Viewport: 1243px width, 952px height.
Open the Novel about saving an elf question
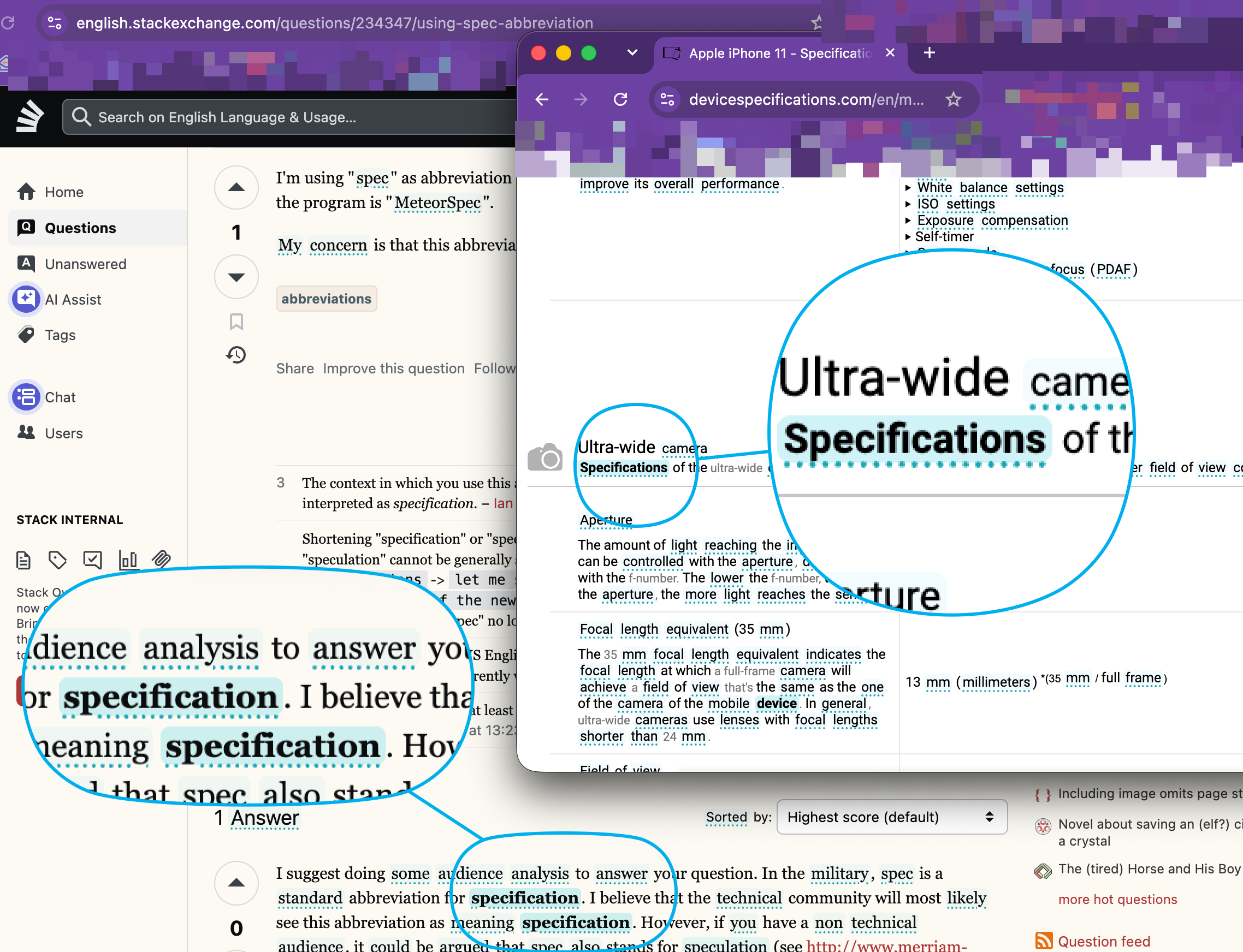[x=1150, y=832]
